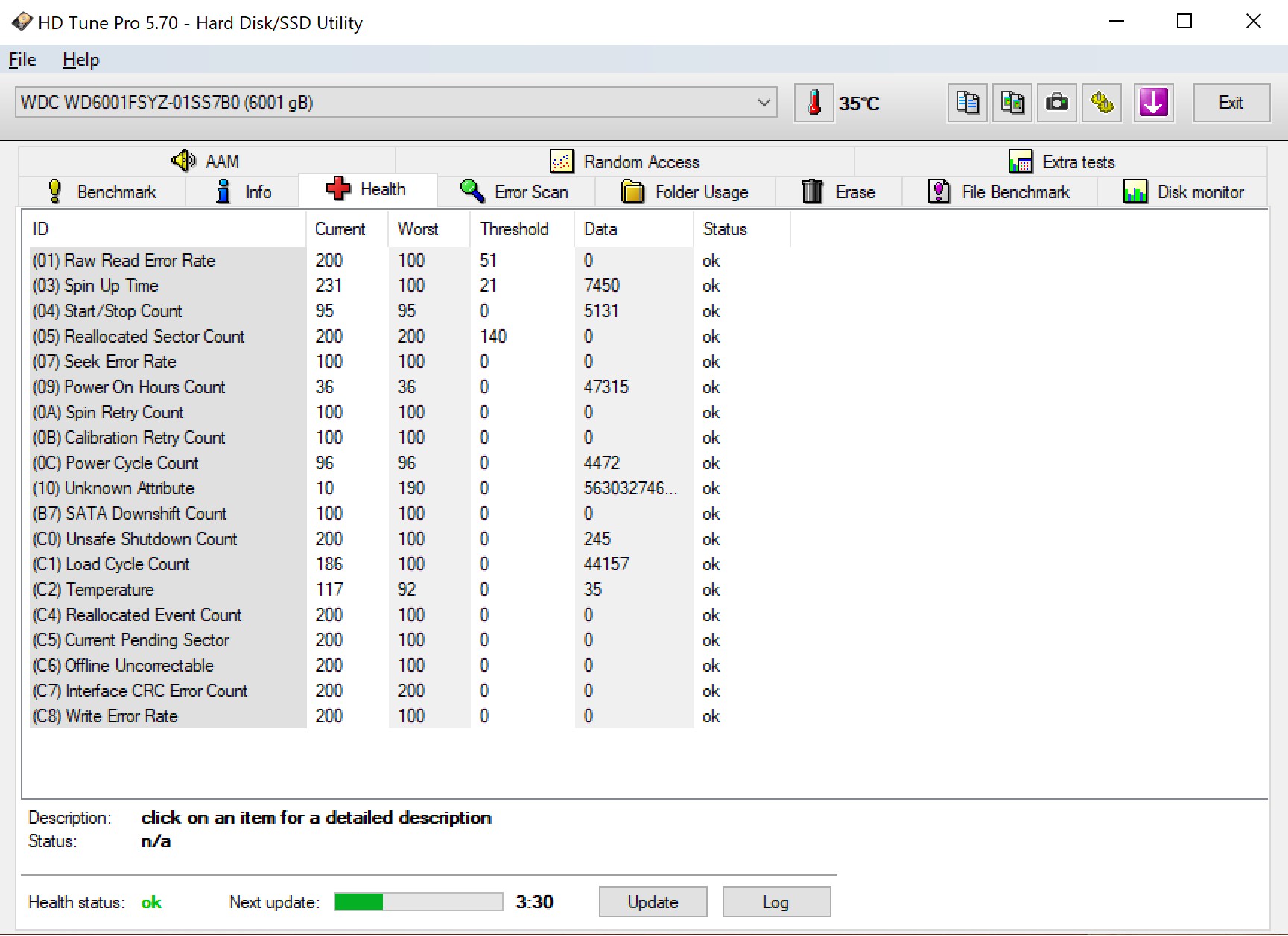The width and height of the screenshot is (1288, 936).
Task: Select the SATA Downshift Count row
Action: pyautogui.click(x=410, y=514)
